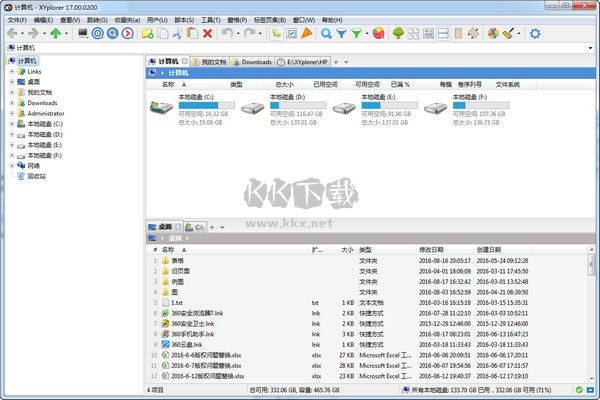Open the 帮助(H) menu

pyautogui.click(x=332, y=20)
